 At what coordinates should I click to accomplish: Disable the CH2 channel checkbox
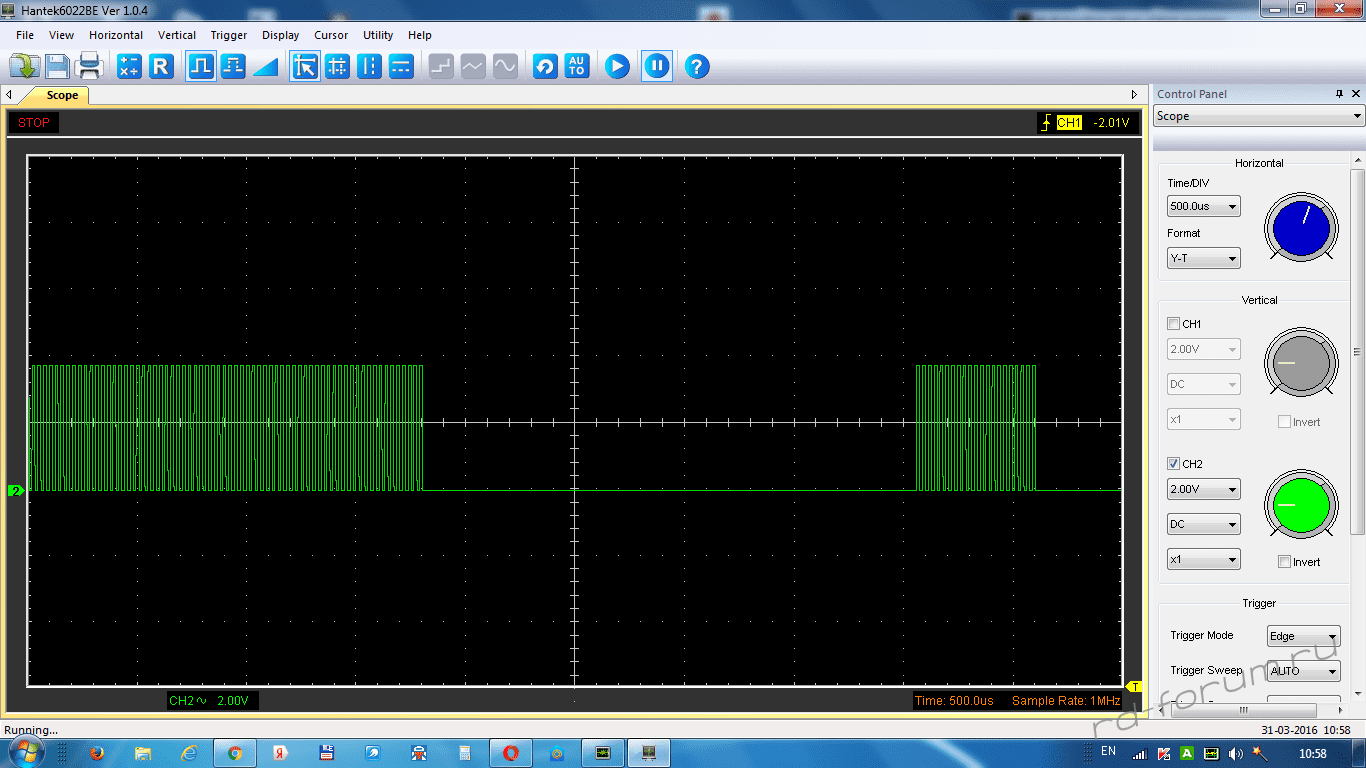click(x=1174, y=464)
